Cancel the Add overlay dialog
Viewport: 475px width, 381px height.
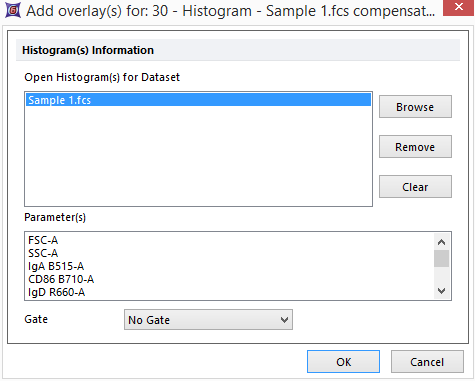(x=427, y=362)
